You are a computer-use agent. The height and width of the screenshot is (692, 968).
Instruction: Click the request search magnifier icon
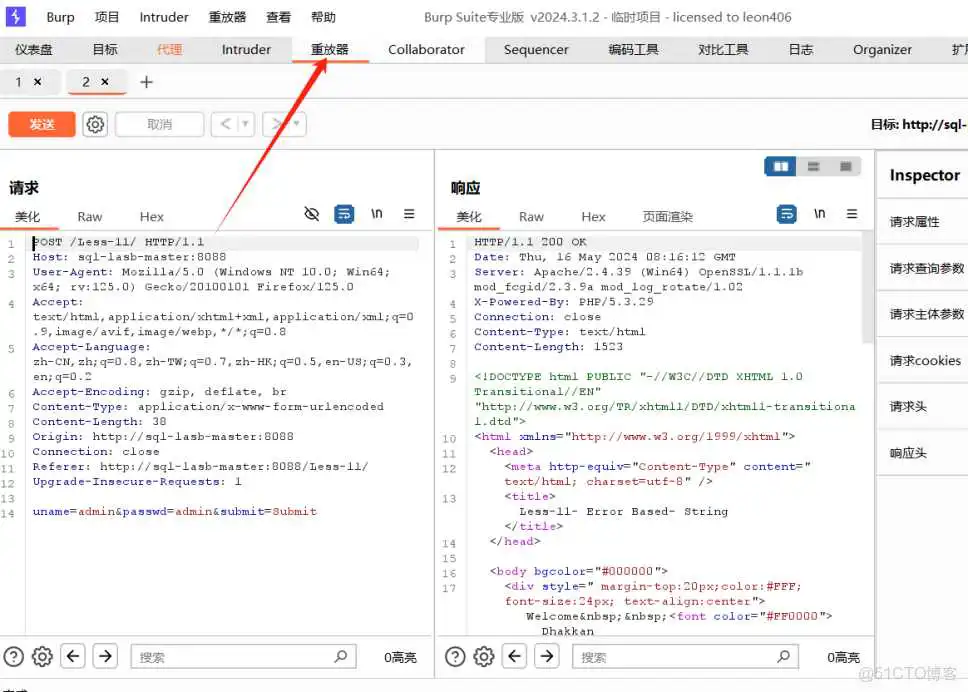[341, 656]
